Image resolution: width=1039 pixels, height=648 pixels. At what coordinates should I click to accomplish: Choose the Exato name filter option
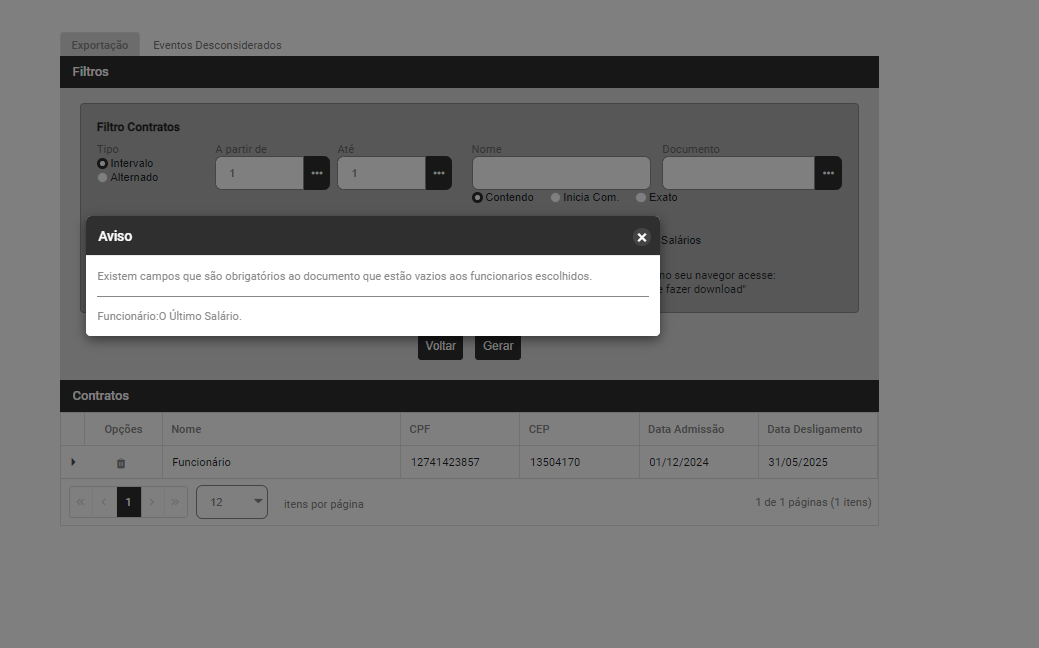tap(642, 198)
